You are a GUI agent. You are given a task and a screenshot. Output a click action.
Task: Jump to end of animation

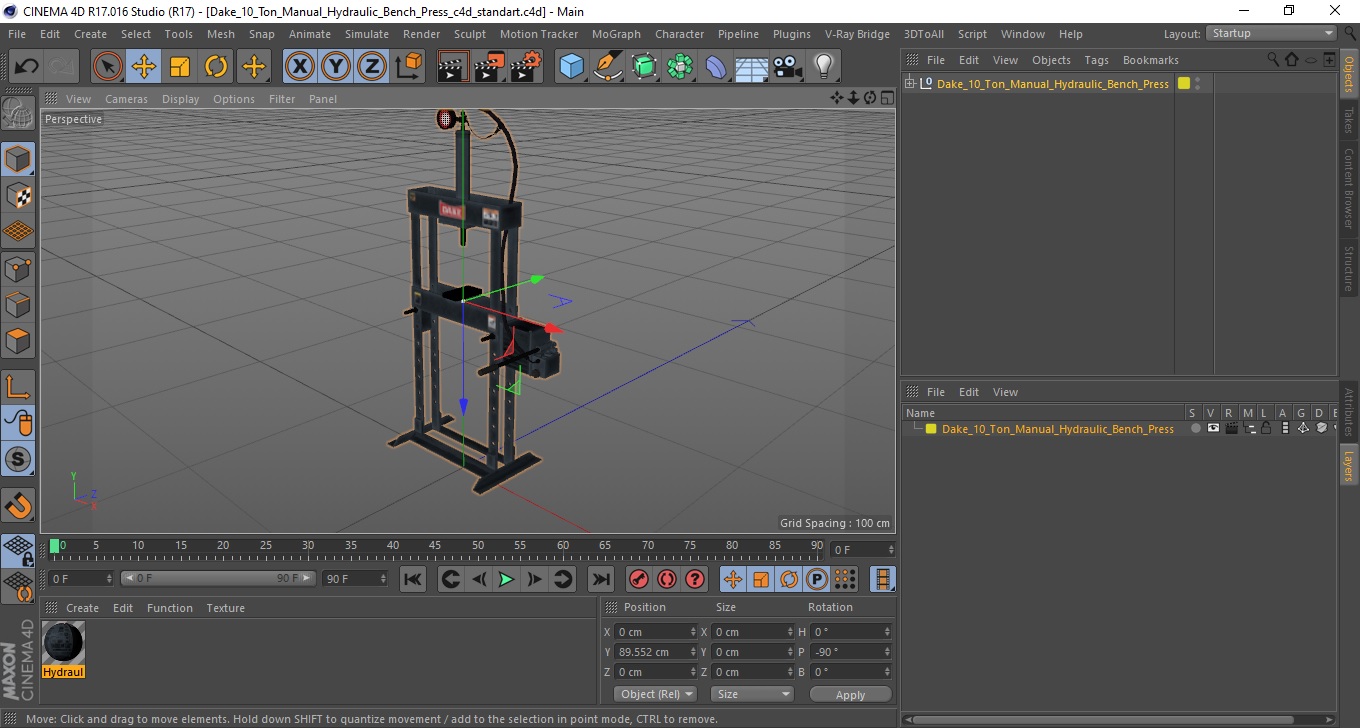click(600, 579)
